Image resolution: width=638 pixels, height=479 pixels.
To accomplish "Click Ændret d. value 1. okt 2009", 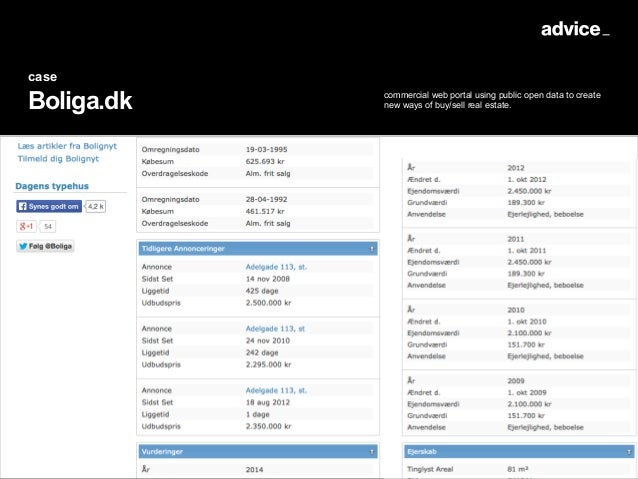I will [x=527, y=393].
